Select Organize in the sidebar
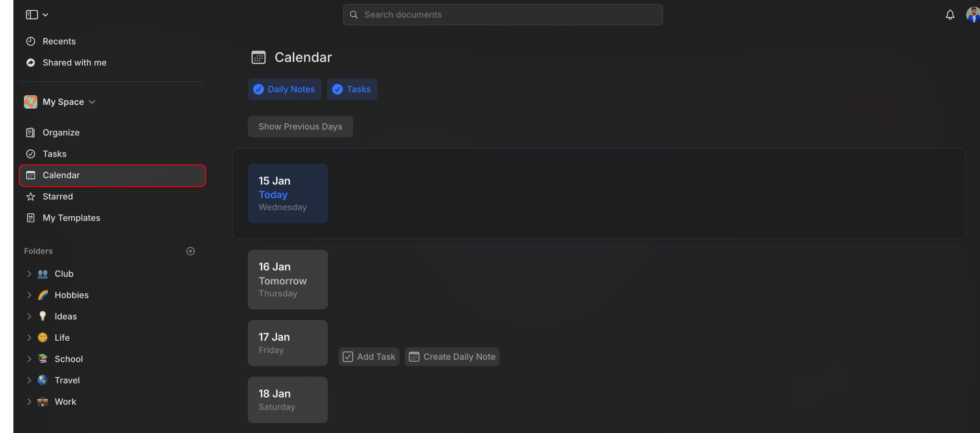The height and width of the screenshot is (433, 980). tap(60, 133)
